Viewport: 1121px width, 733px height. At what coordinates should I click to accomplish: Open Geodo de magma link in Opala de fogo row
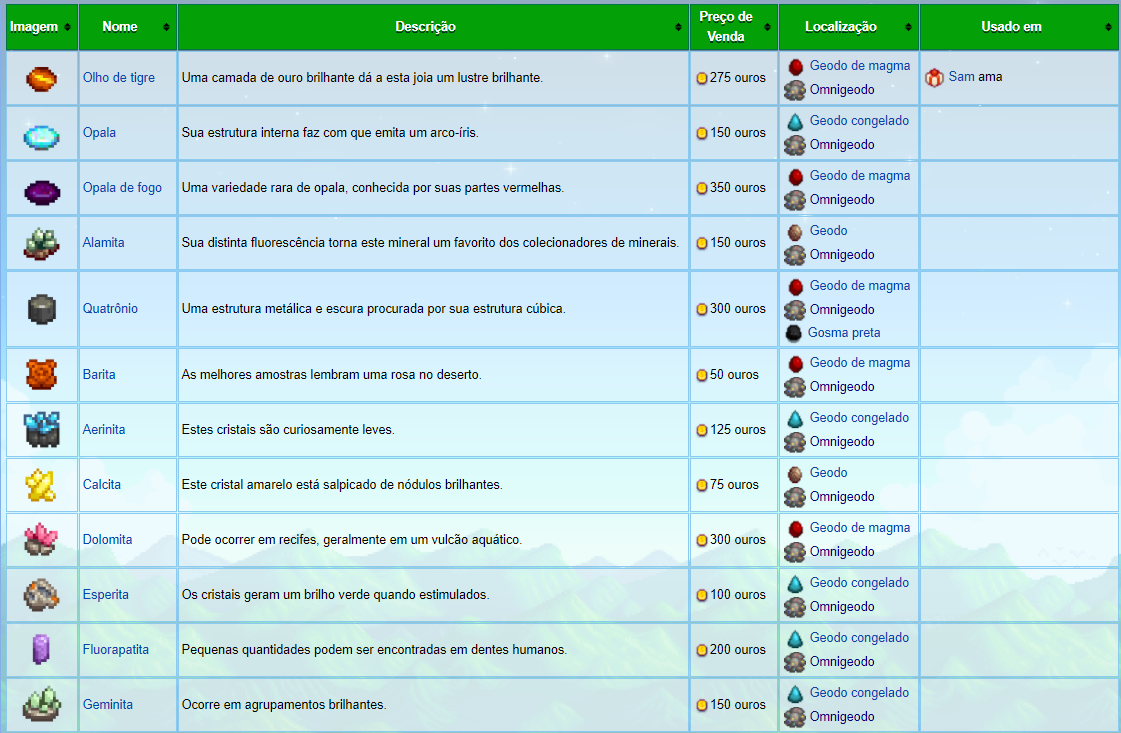[860, 175]
